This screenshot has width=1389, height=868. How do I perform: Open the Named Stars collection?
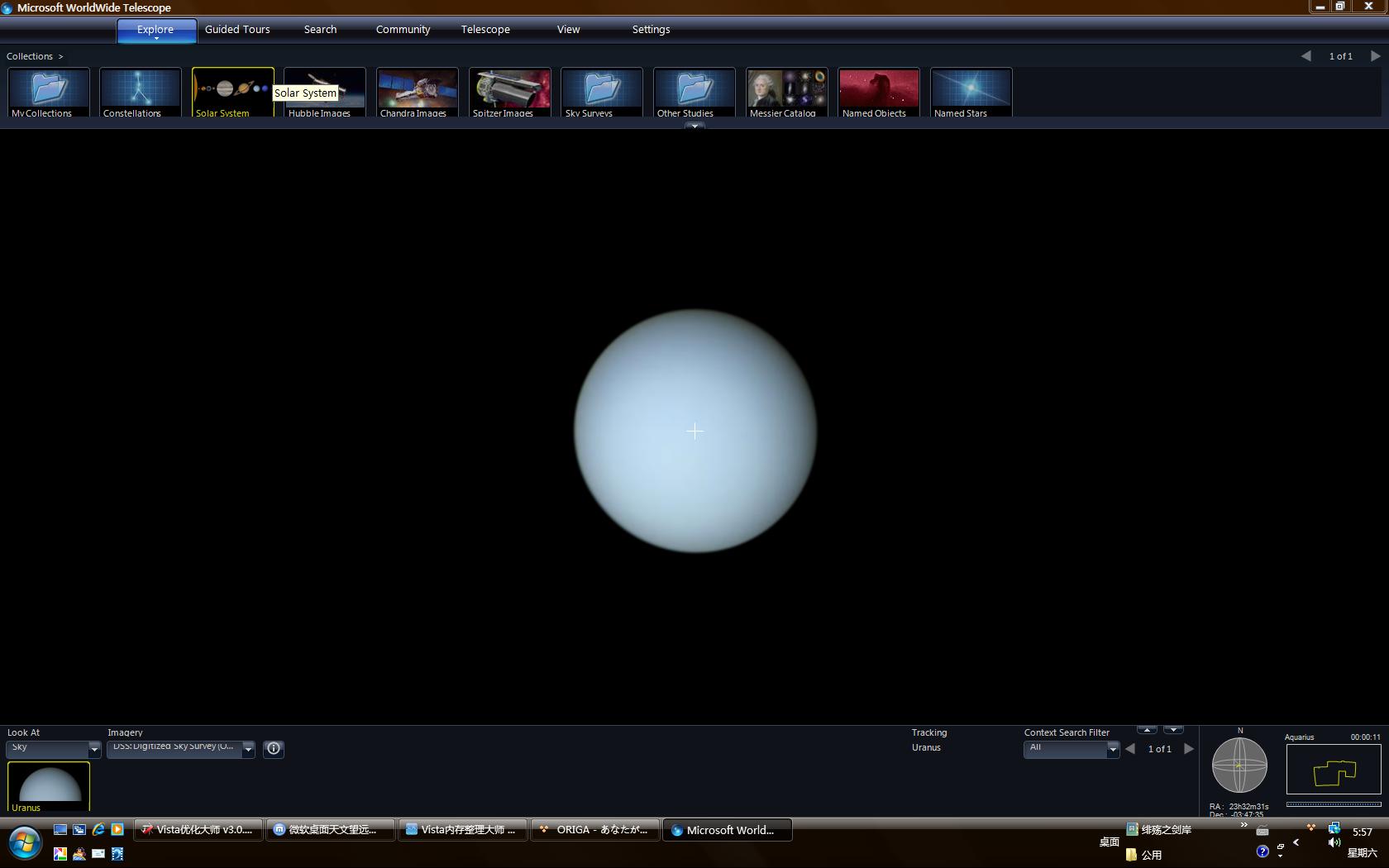(x=971, y=93)
